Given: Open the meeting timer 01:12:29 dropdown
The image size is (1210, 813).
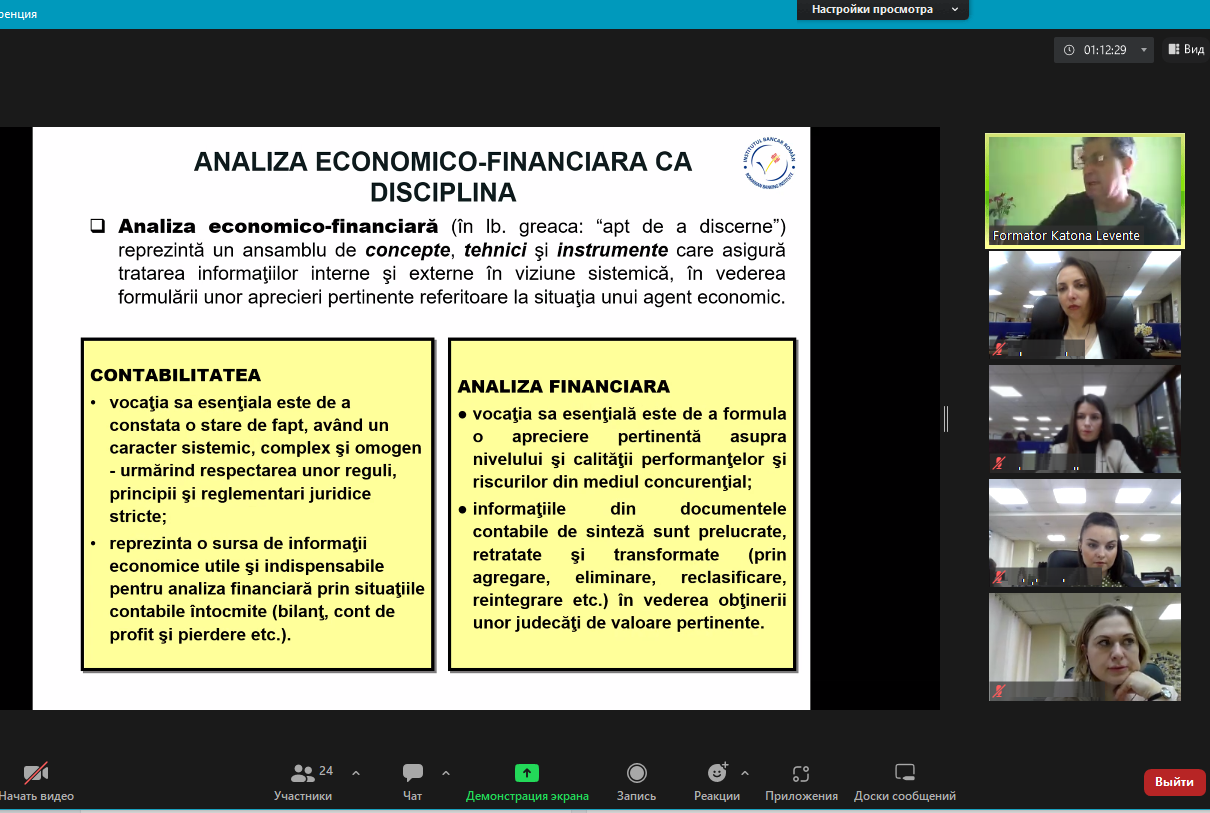Looking at the screenshot, I should 1144,50.
